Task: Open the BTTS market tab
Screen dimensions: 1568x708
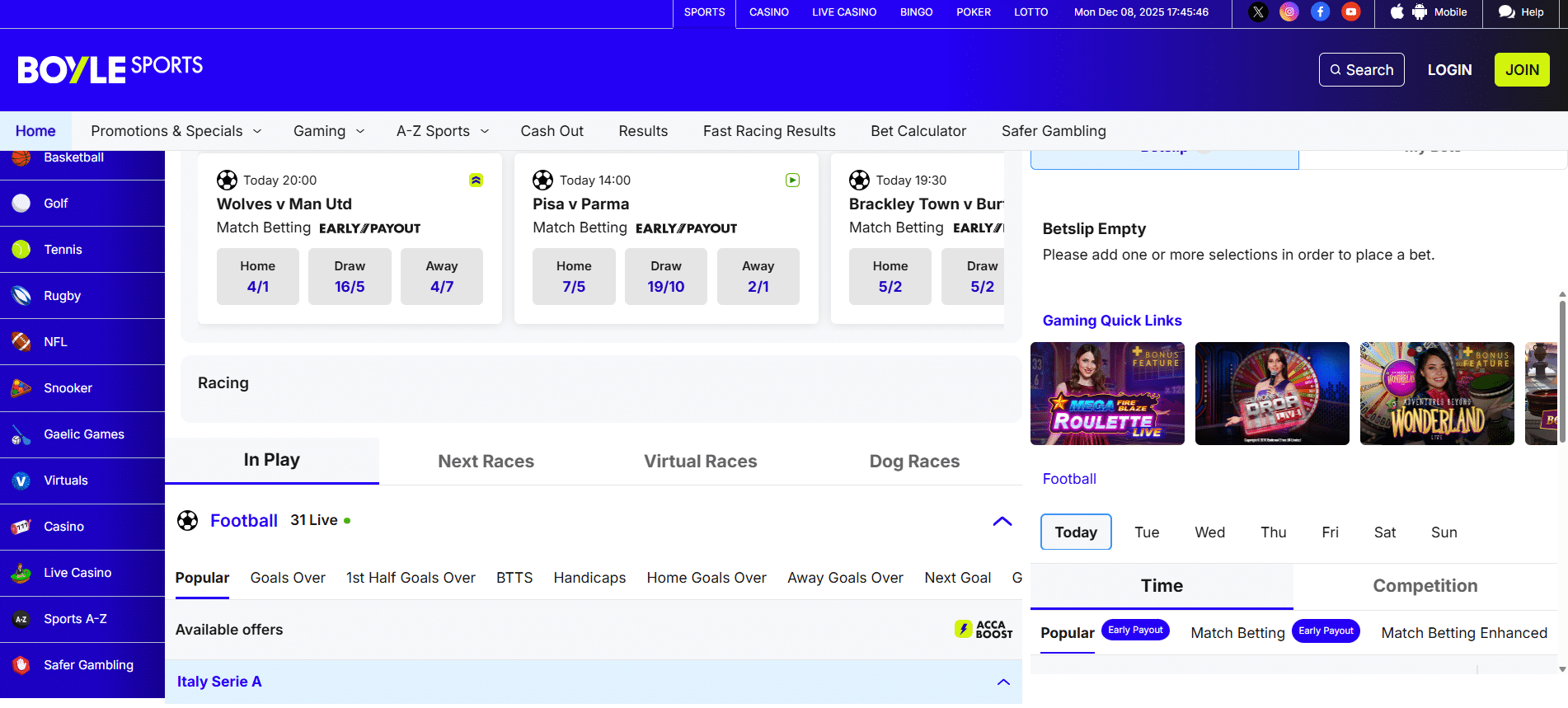Action: point(514,578)
